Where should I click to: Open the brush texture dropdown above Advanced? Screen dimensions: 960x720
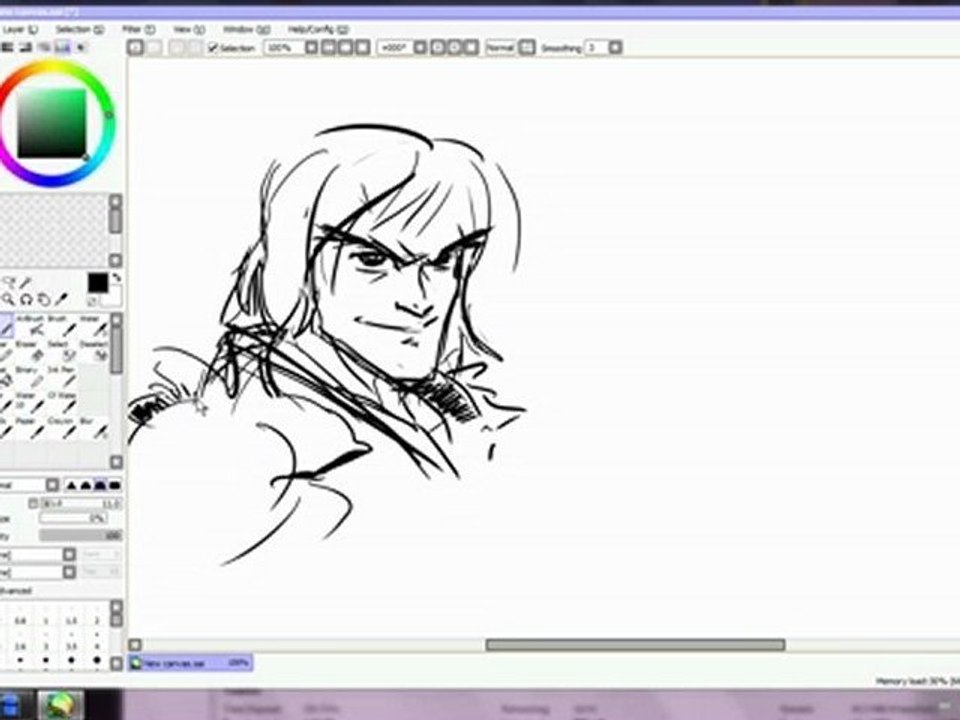click(69, 572)
